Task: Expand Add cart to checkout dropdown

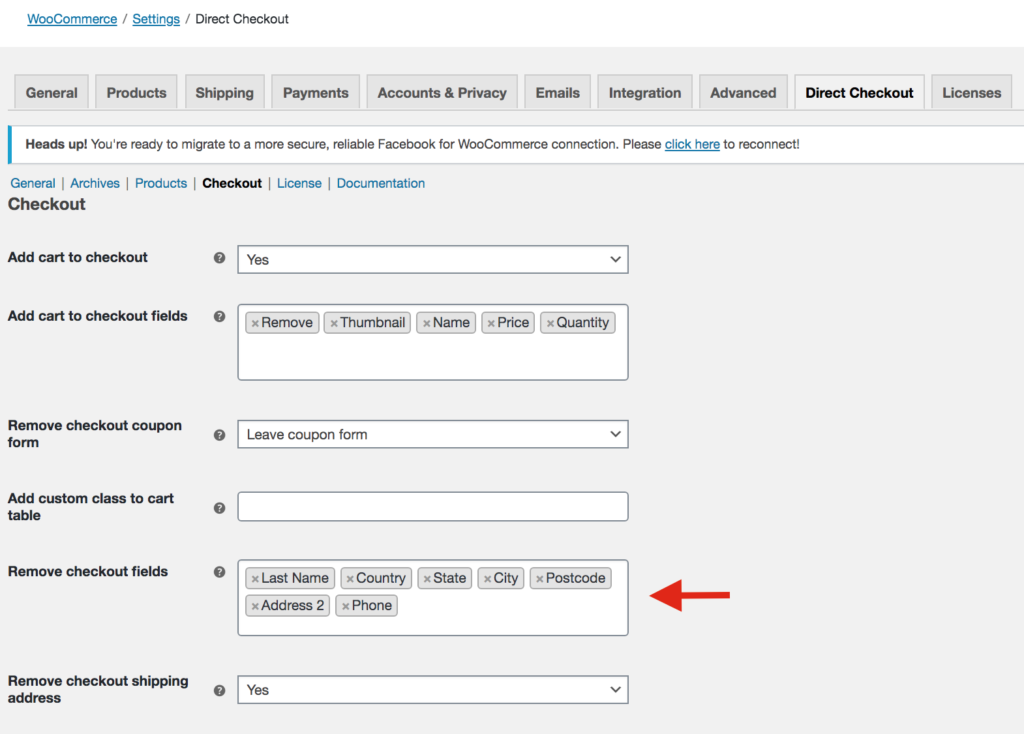Action: (x=433, y=259)
